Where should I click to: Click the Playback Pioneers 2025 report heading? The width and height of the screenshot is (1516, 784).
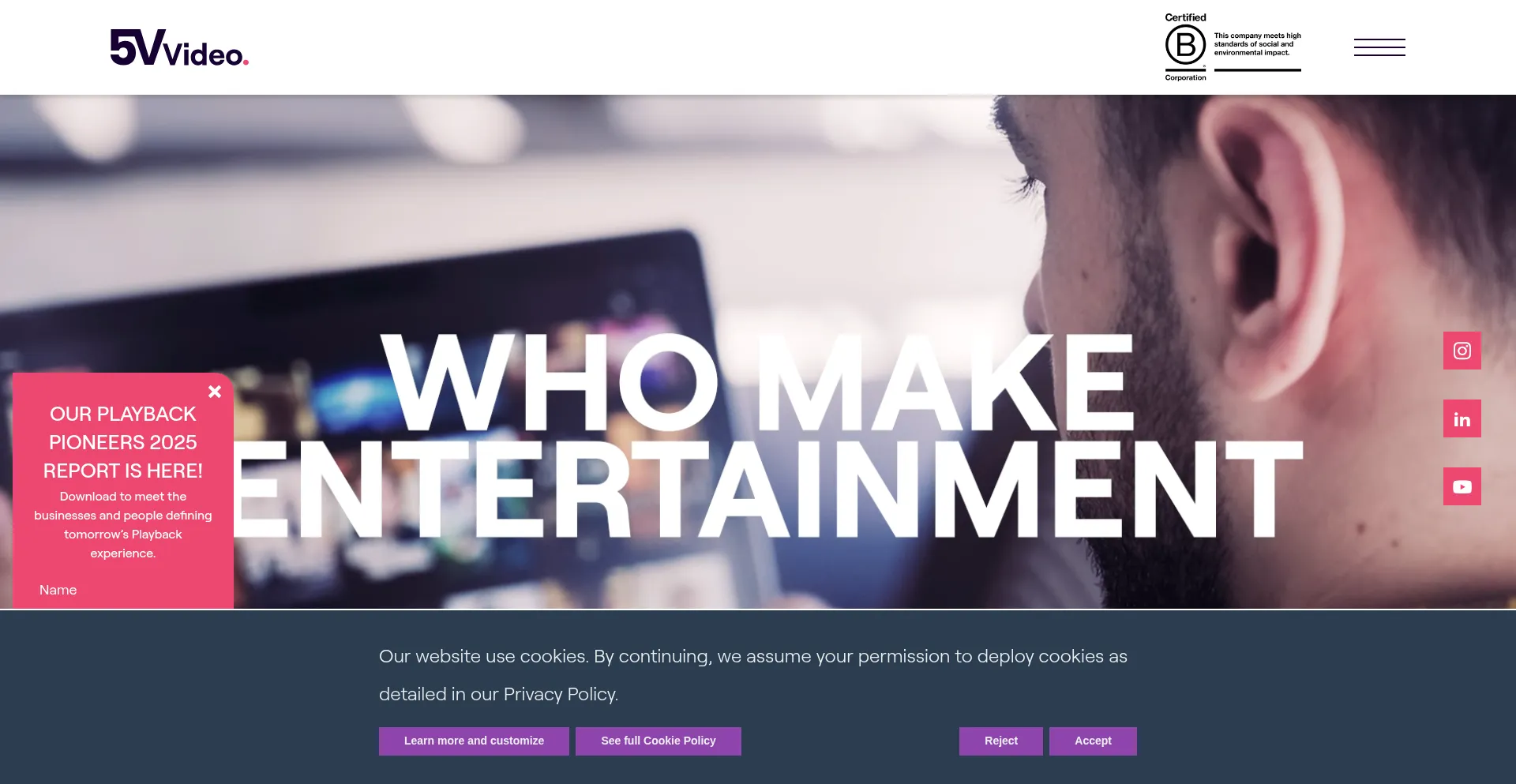tap(123, 442)
